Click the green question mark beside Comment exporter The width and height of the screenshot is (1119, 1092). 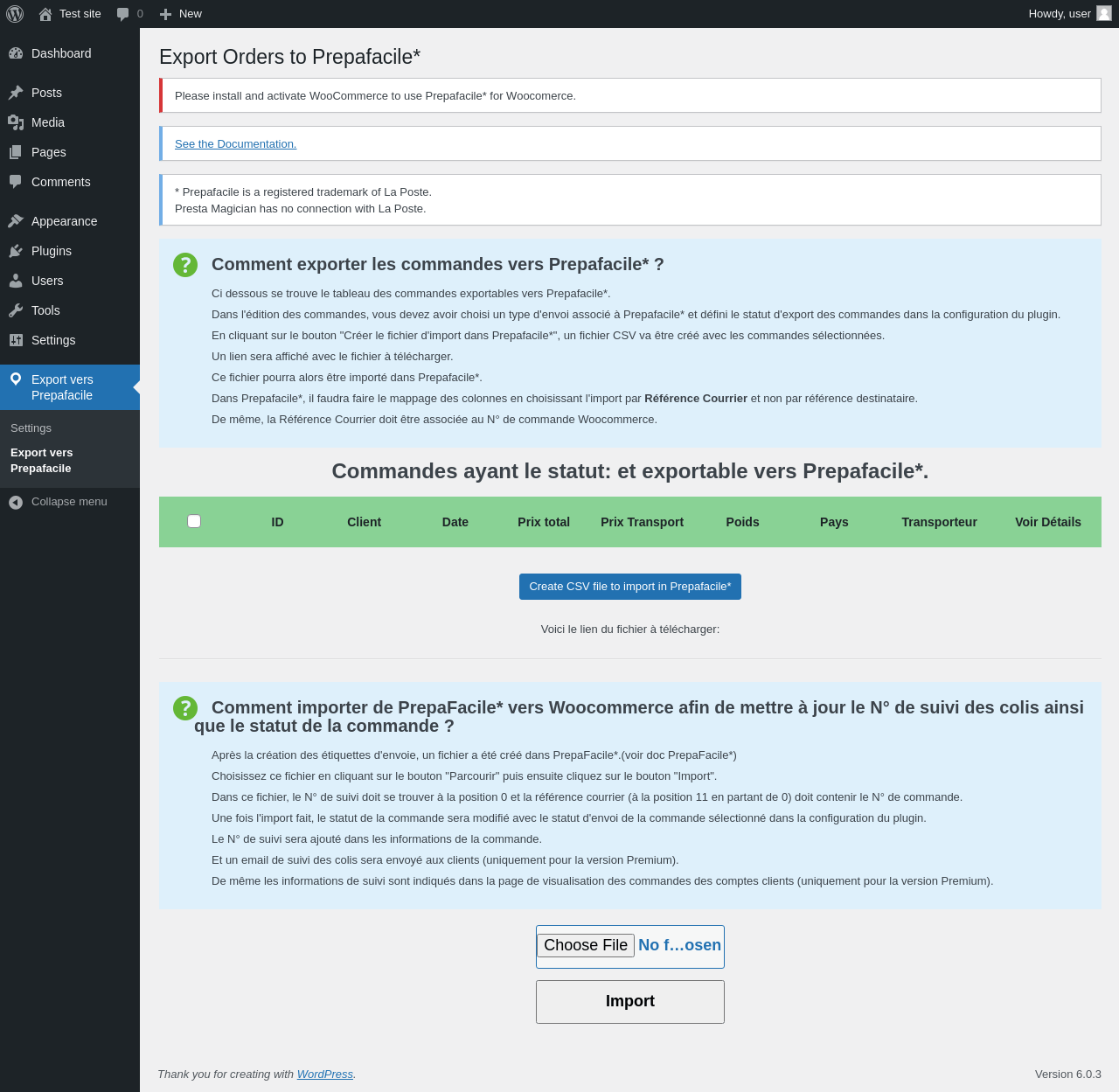pyautogui.click(x=185, y=265)
